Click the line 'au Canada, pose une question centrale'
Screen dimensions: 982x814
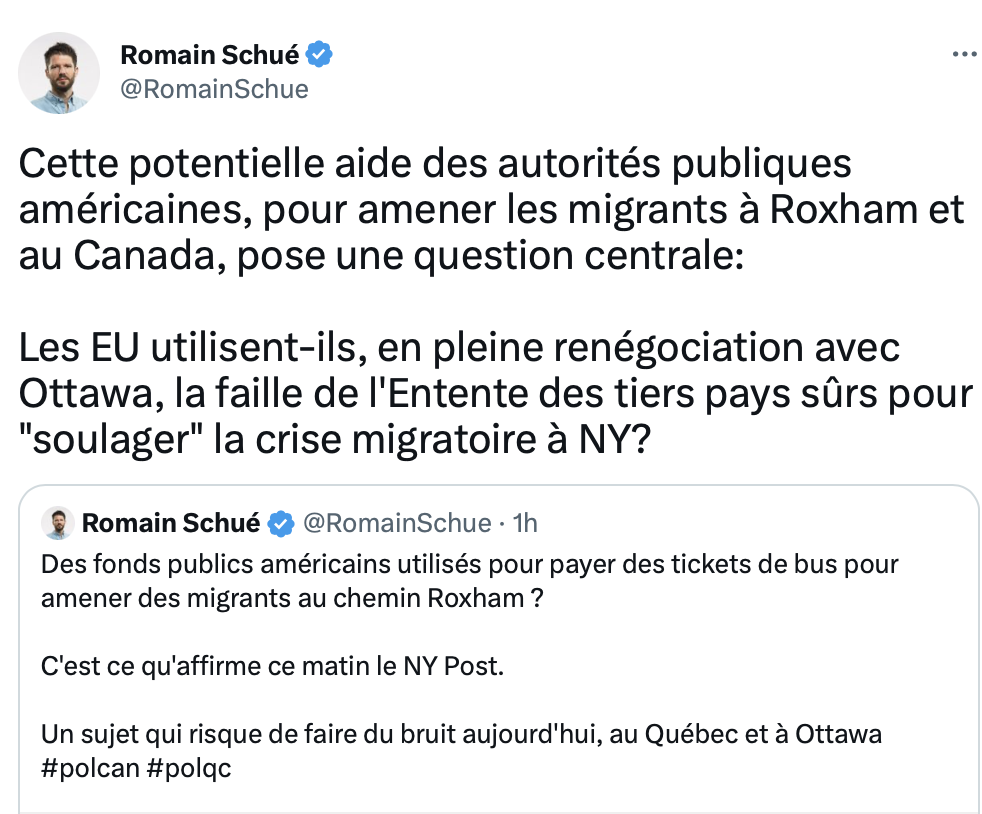click(x=381, y=255)
